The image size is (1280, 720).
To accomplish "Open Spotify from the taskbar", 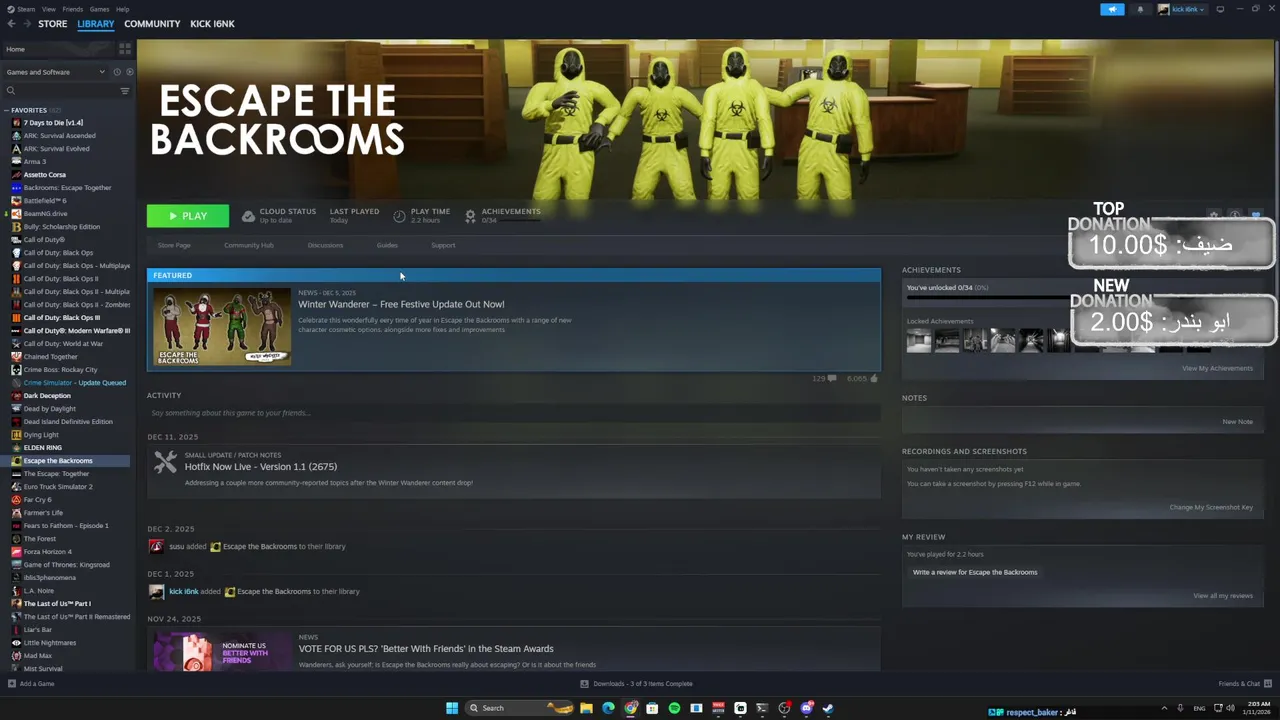I will point(674,708).
